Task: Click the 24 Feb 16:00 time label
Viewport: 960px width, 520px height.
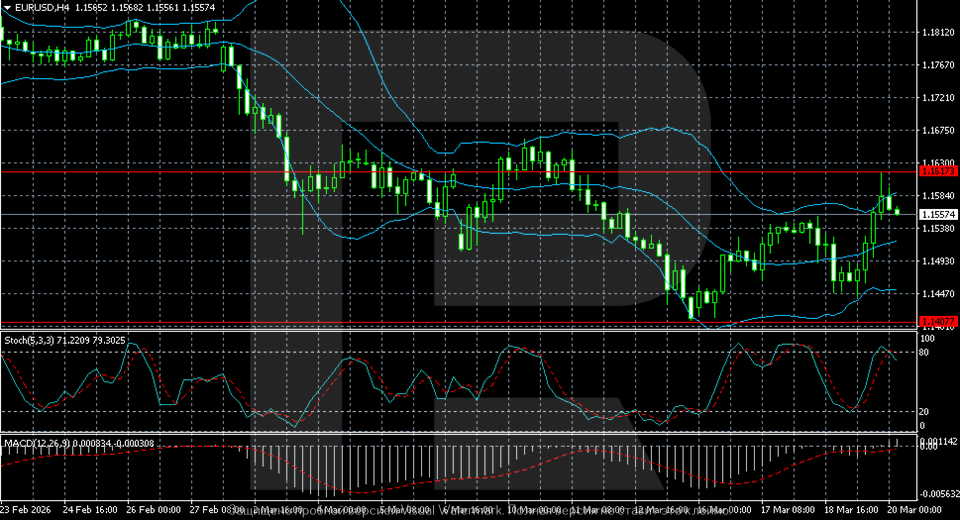Action: click(91, 511)
